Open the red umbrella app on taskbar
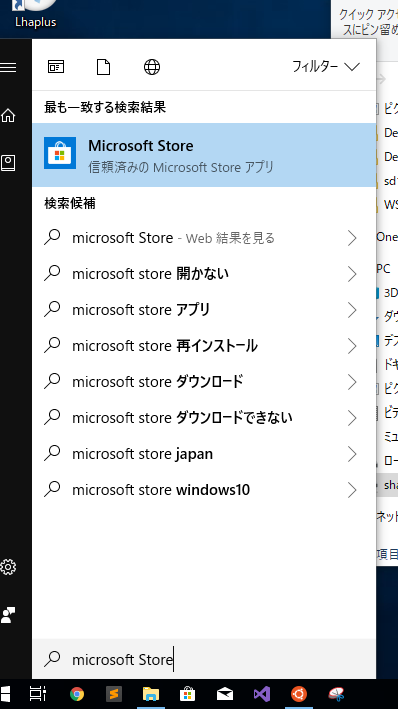The width and height of the screenshot is (398, 709). [x=336, y=694]
